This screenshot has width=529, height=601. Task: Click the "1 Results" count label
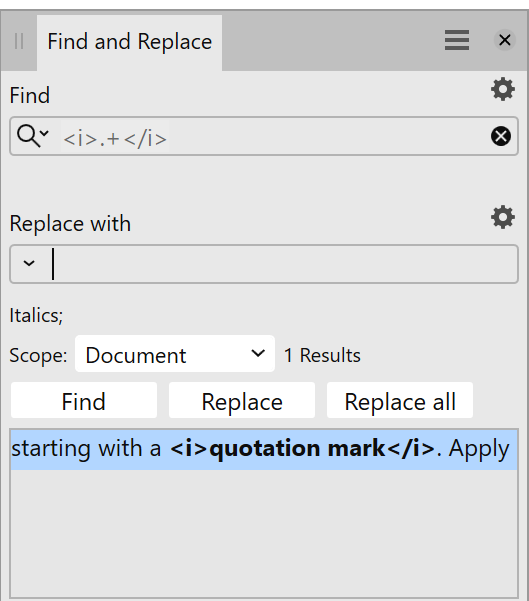coord(322,355)
